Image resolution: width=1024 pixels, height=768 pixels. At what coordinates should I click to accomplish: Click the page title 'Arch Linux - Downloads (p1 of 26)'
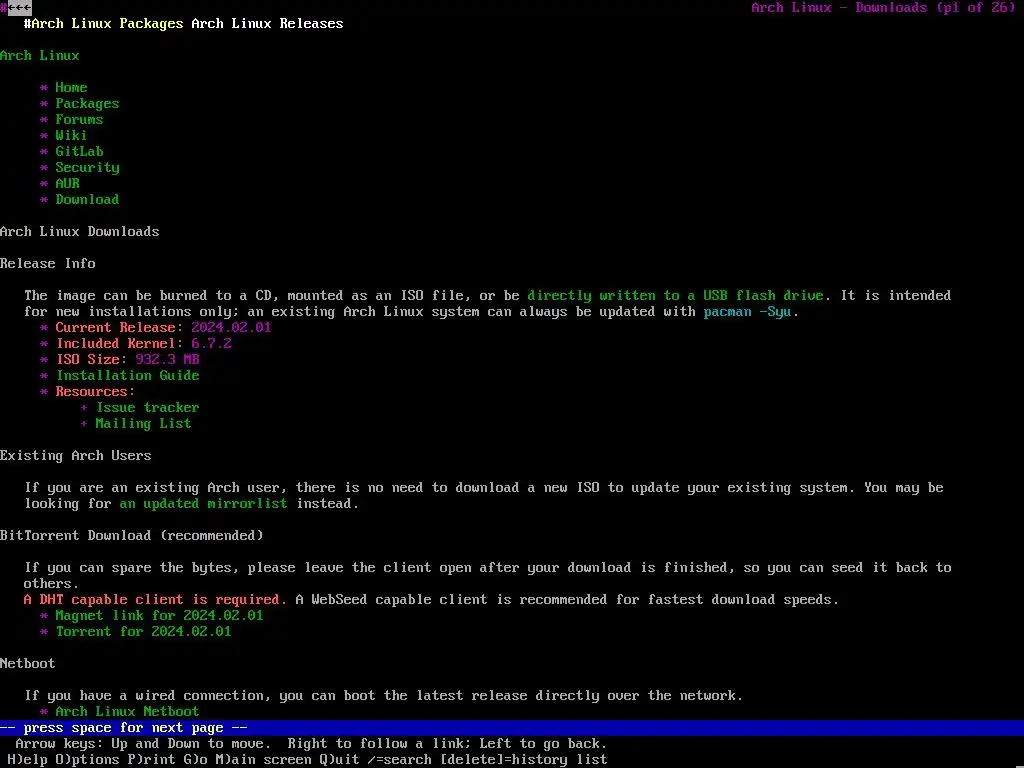click(884, 8)
